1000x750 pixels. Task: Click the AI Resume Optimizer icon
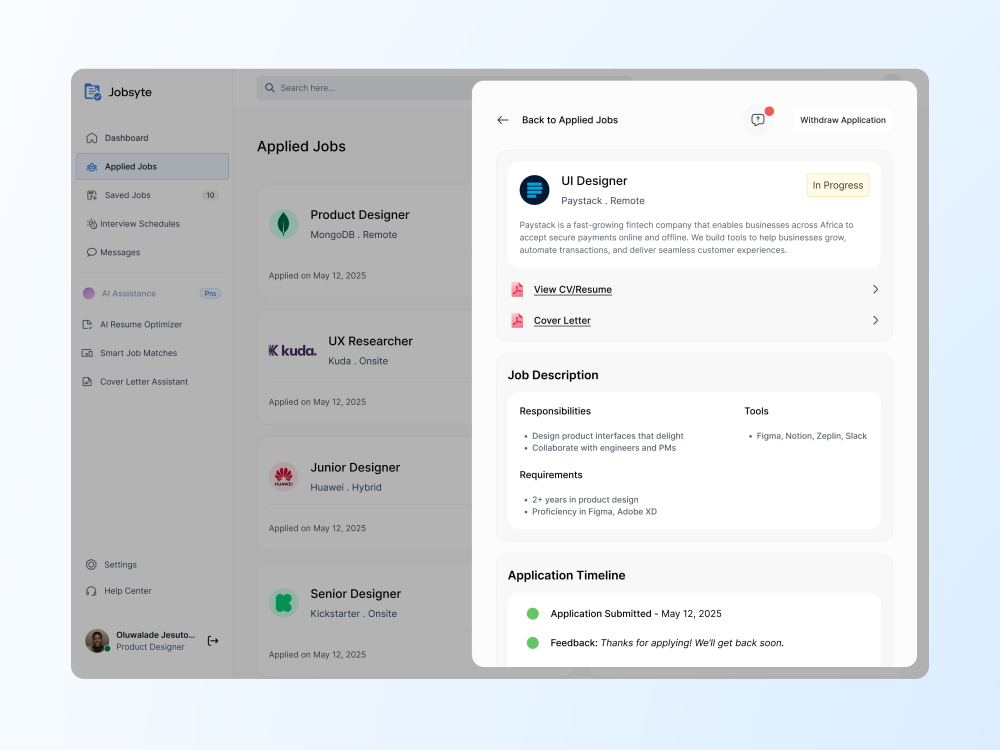point(87,325)
